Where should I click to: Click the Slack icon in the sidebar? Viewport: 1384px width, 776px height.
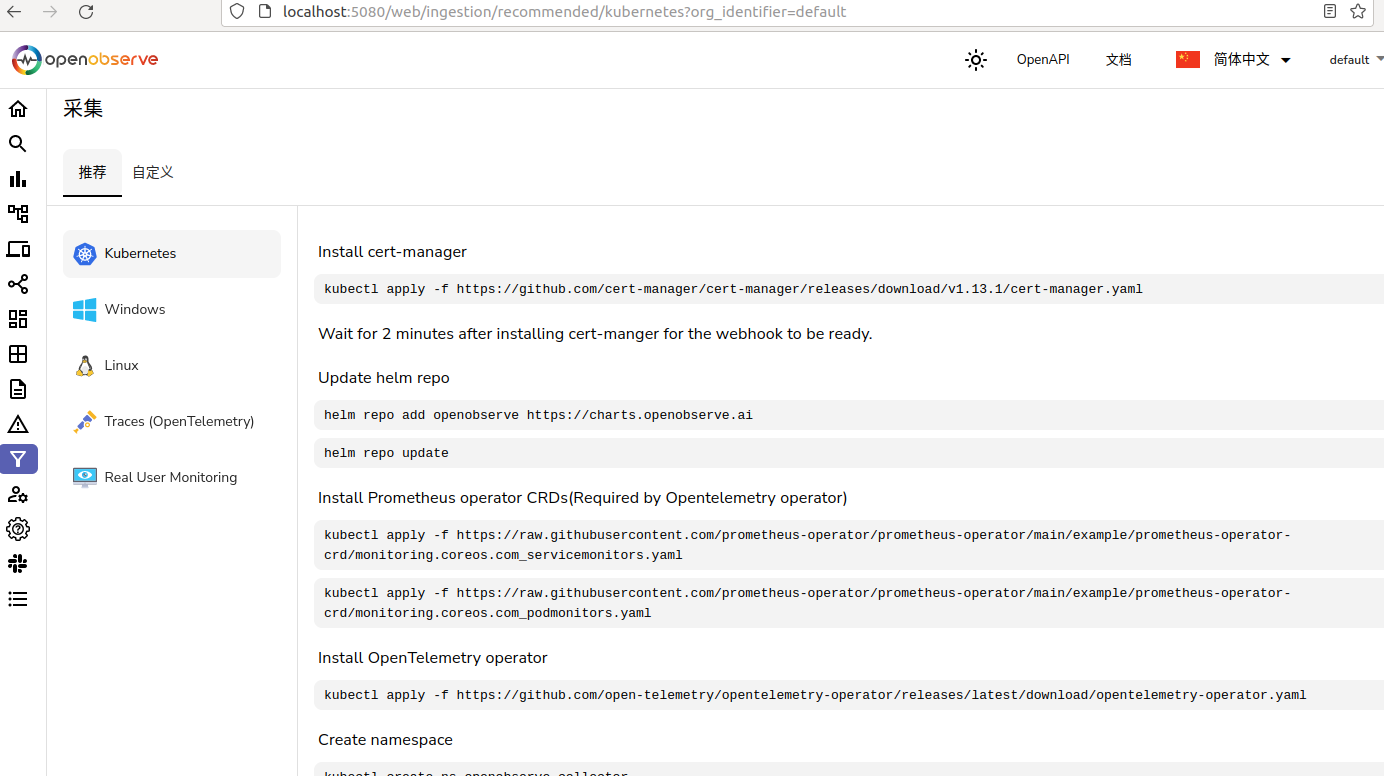(18, 563)
